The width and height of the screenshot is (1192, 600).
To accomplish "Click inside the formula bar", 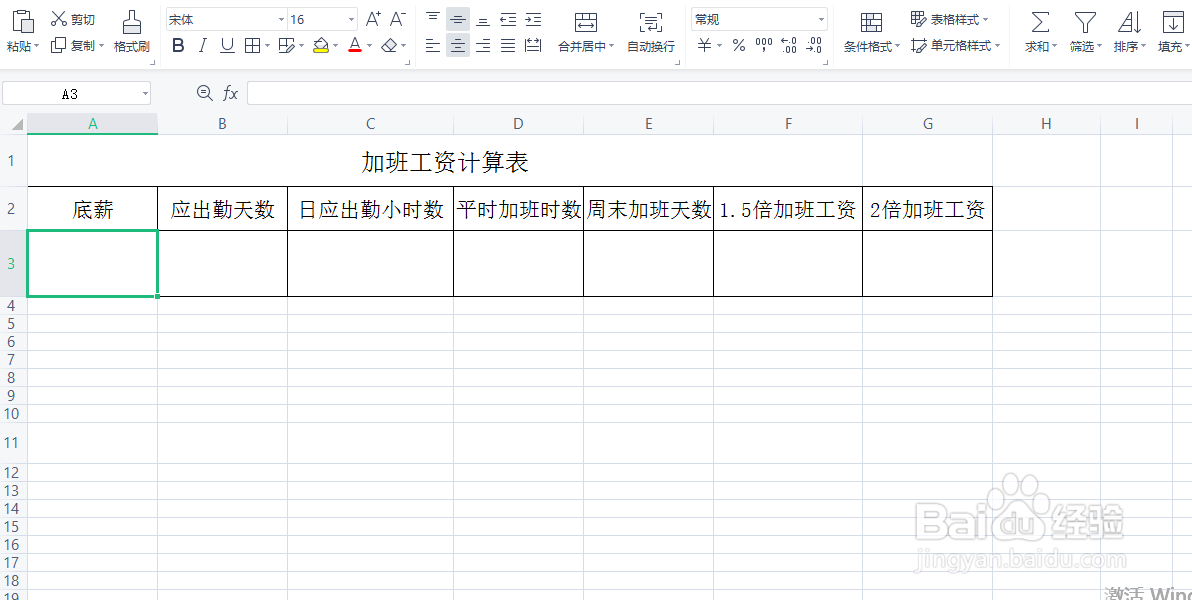I will tap(600, 92).
